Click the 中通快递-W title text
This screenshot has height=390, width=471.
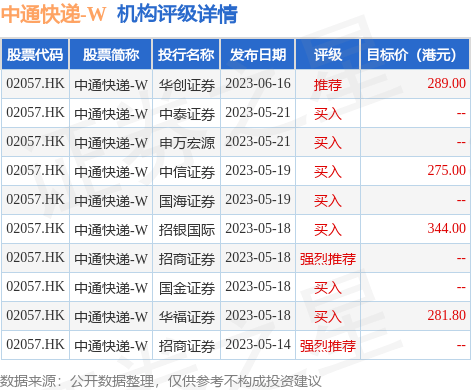coord(53,14)
